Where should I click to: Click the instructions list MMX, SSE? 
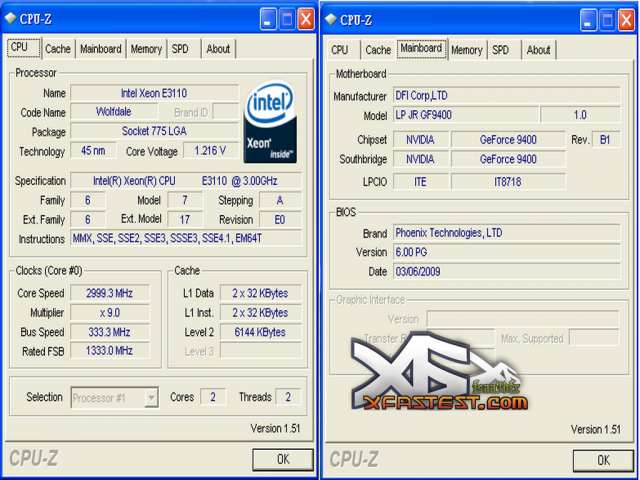pos(186,238)
